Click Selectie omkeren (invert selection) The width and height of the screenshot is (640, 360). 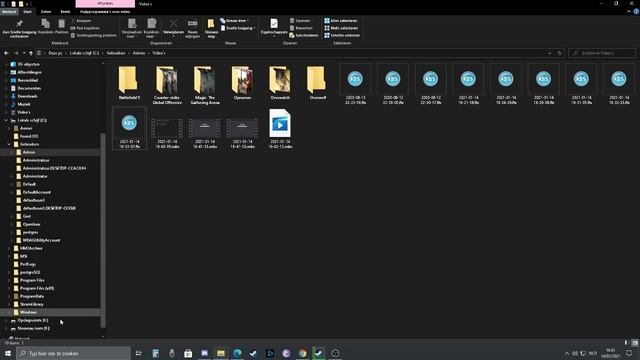(x=342, y=35)
